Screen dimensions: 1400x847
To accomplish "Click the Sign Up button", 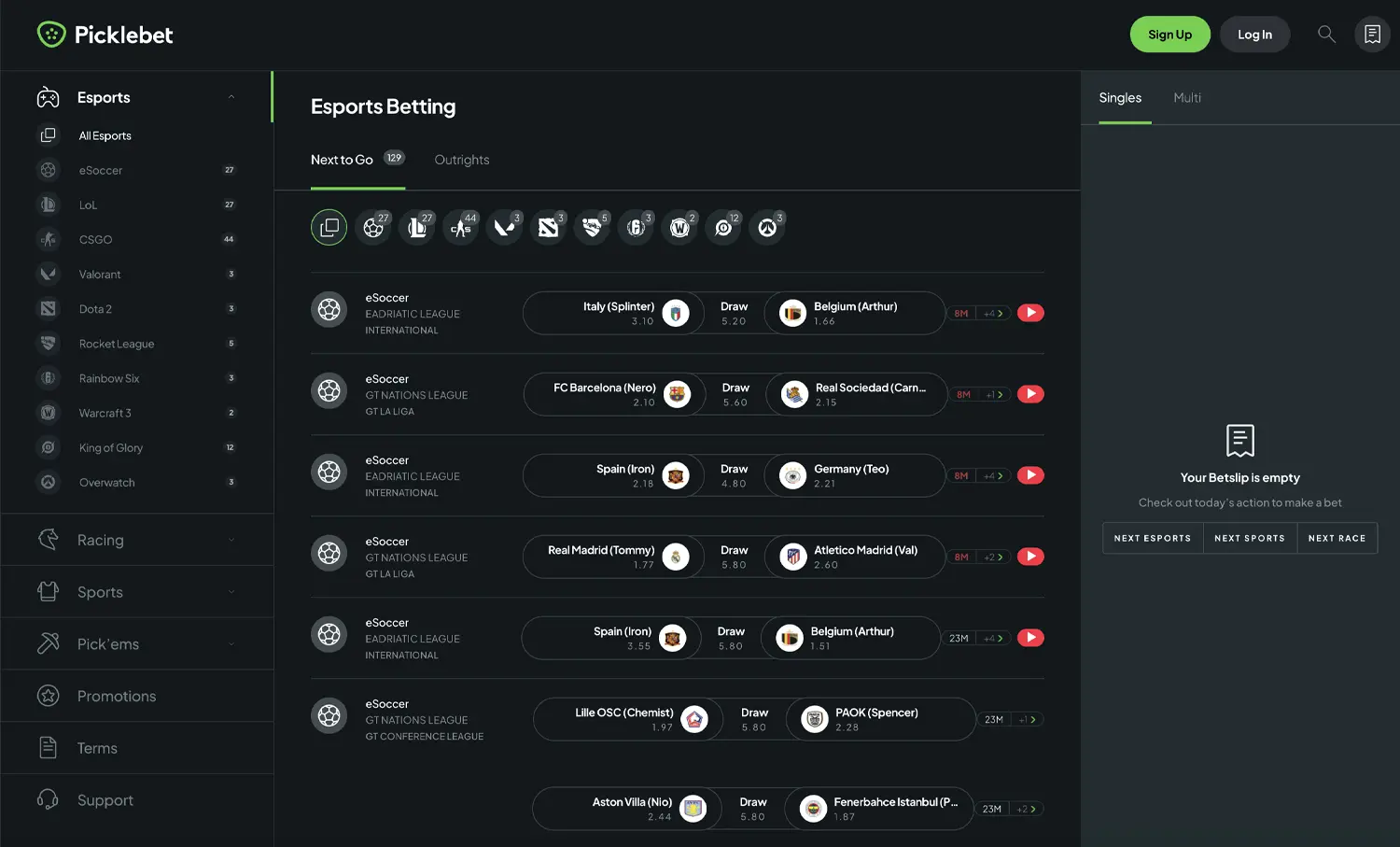I will coord(1169,34).
